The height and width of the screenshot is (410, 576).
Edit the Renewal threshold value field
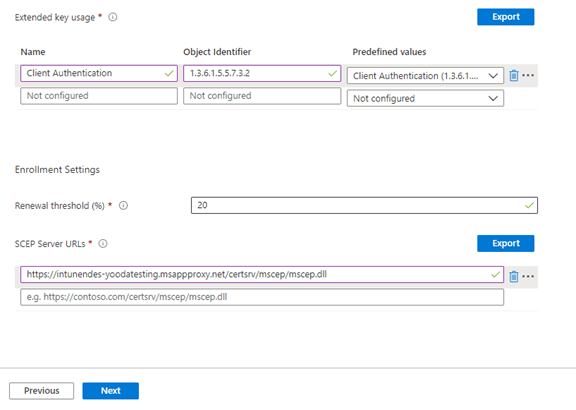tap(364, 205)
